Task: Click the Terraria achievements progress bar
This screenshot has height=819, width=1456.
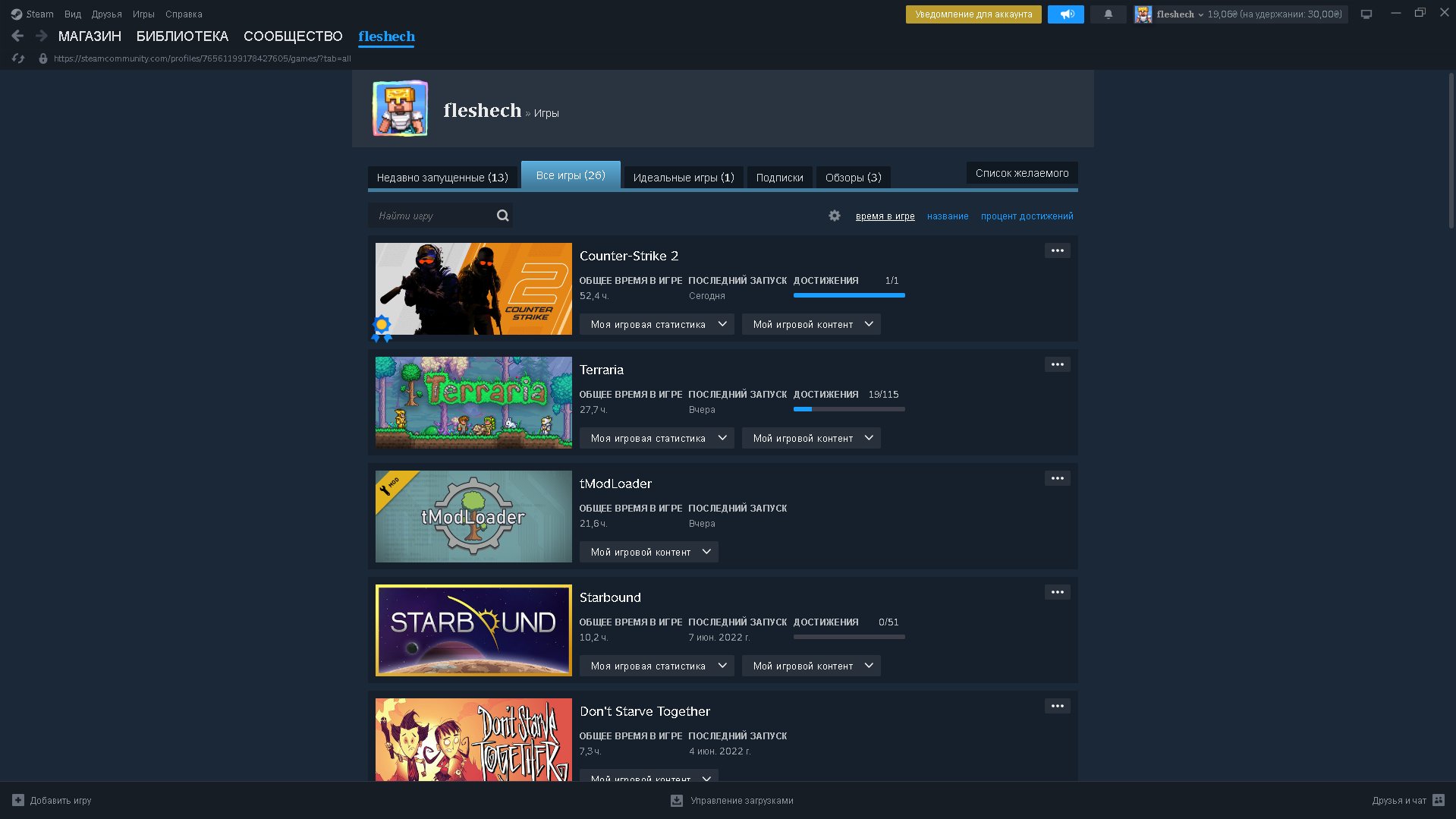Action: (x=849, y=409)
